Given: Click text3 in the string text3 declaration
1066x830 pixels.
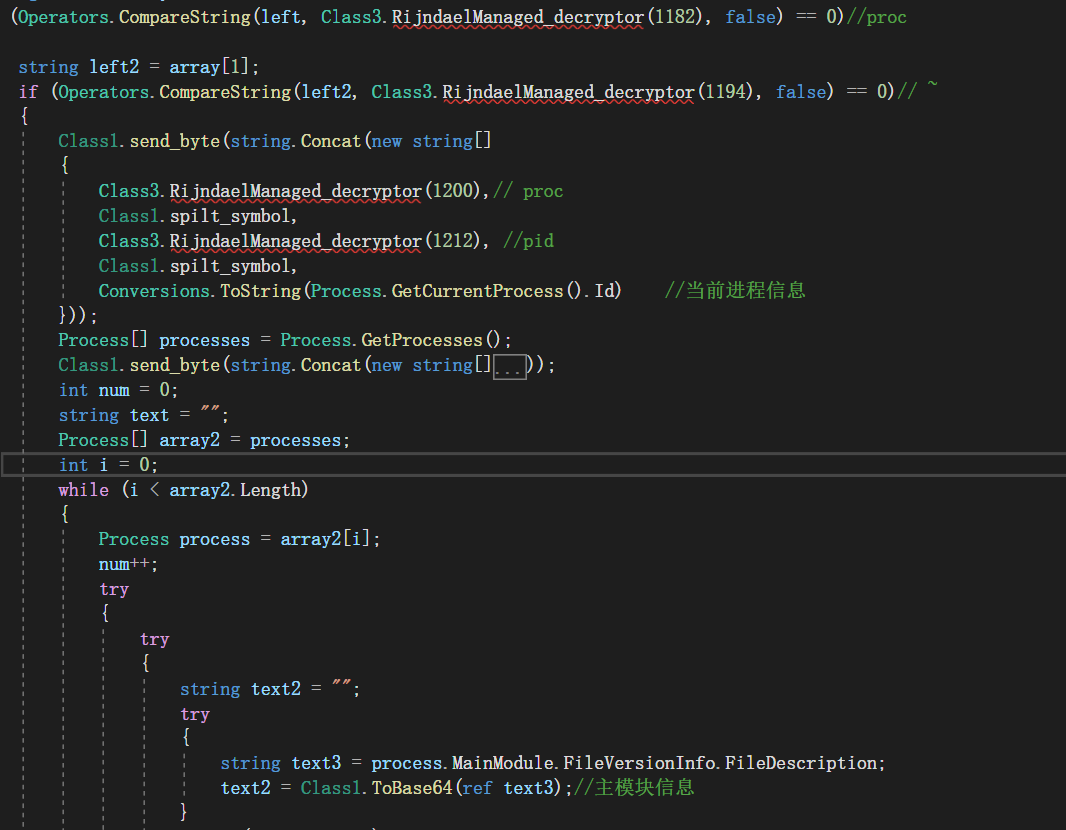Looking at the screenshot, I should point(316,763).
